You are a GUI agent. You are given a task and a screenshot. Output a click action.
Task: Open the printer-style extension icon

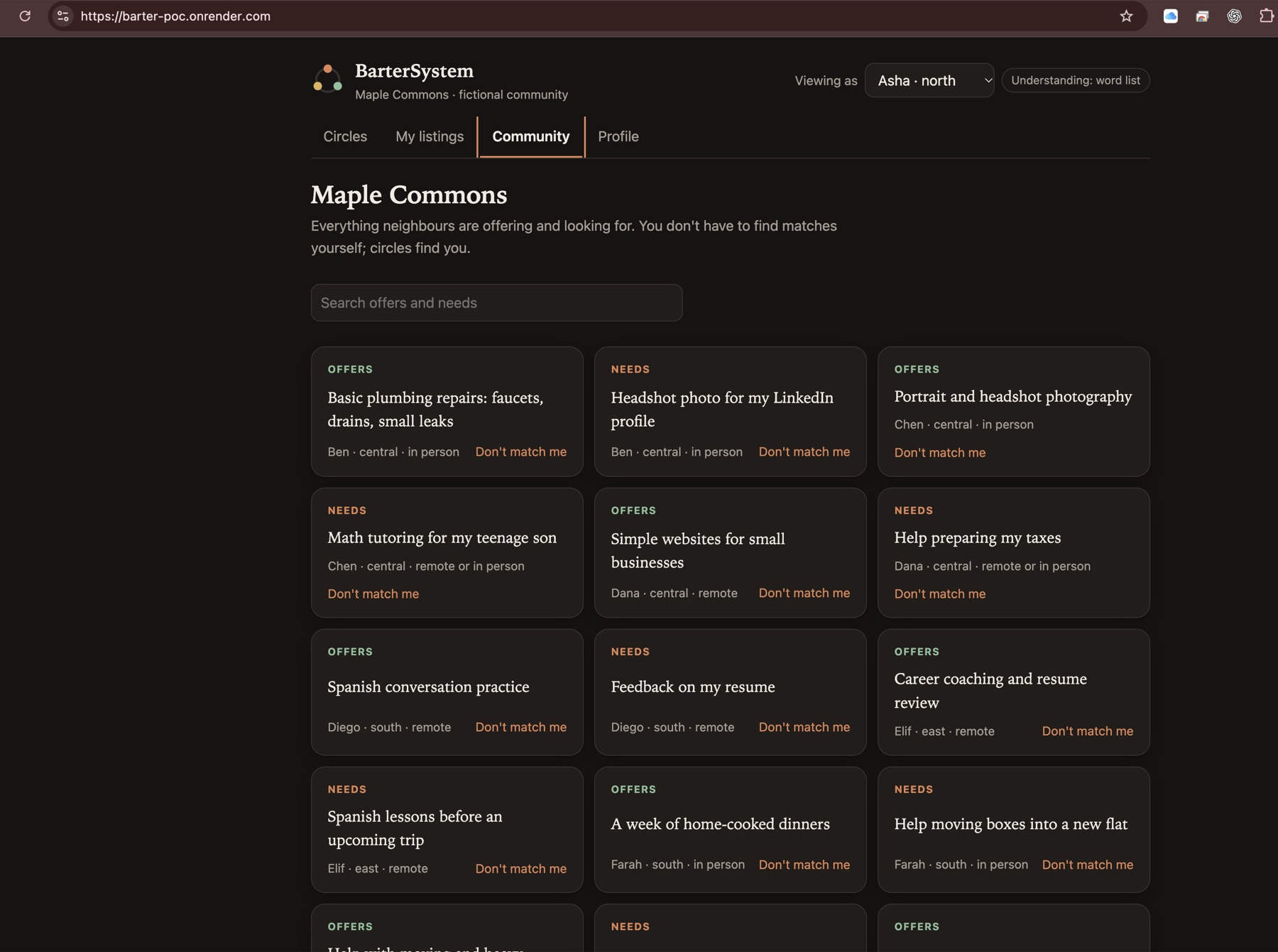point(1202,16)
